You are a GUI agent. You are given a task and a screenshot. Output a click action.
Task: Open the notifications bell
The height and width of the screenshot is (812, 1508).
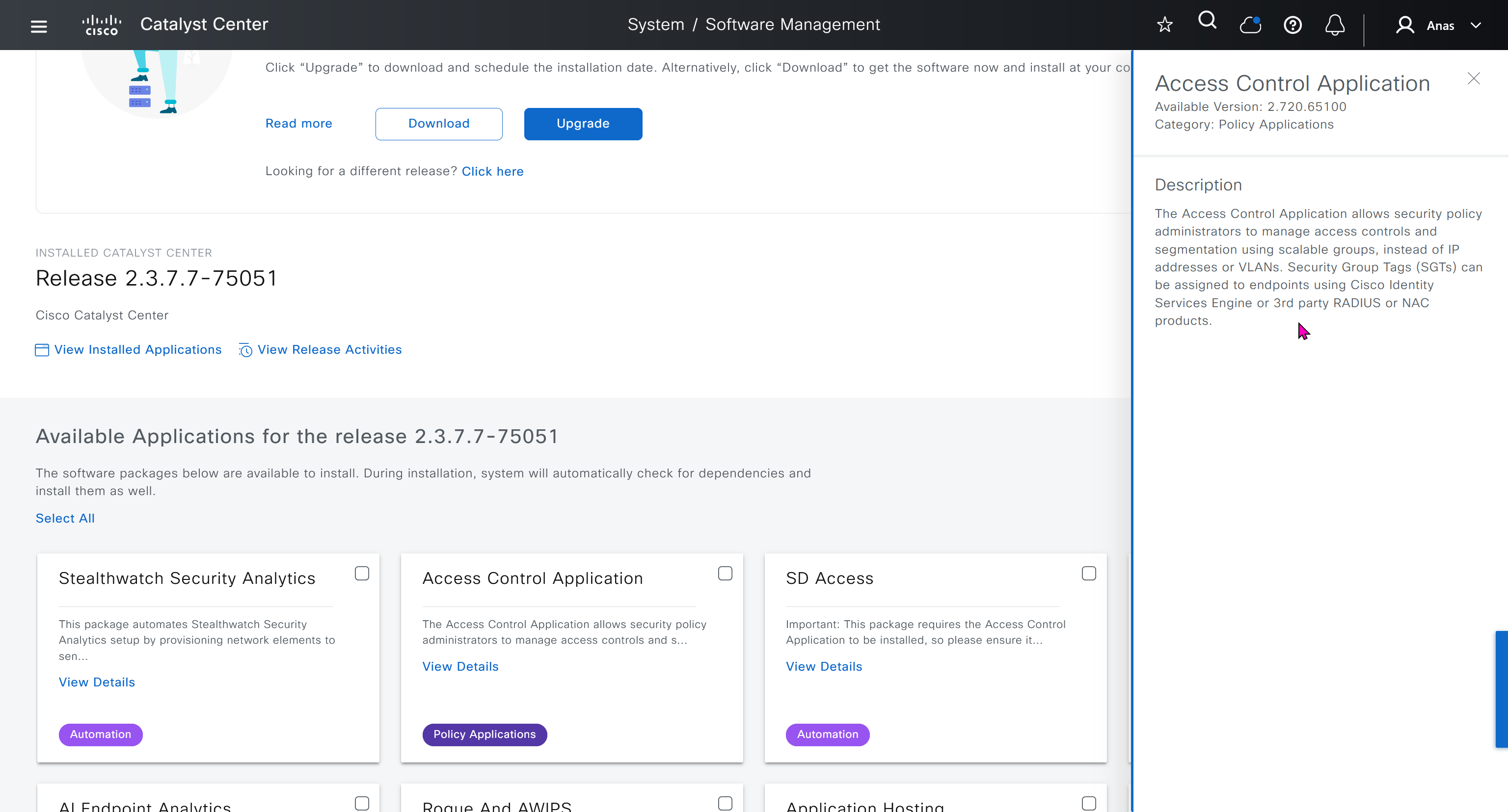coord(1335,25)
